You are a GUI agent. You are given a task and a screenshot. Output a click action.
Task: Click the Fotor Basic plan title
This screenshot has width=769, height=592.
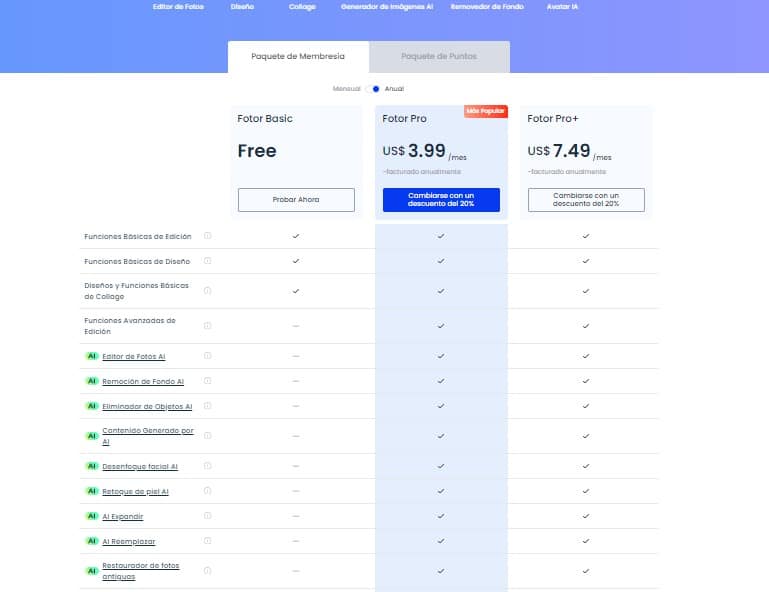click(x=265, y=119)
